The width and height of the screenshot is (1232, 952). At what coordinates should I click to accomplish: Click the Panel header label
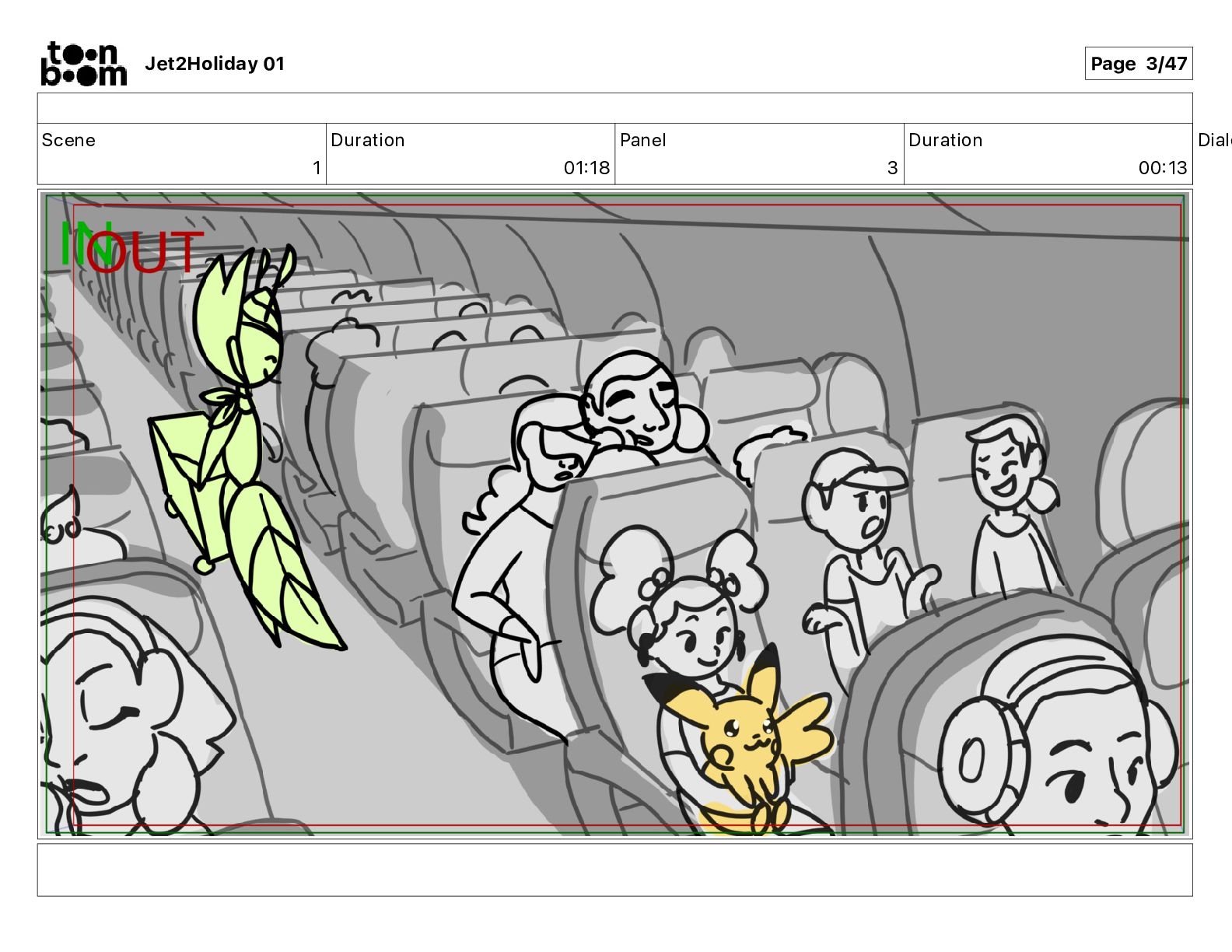point(642,140)
